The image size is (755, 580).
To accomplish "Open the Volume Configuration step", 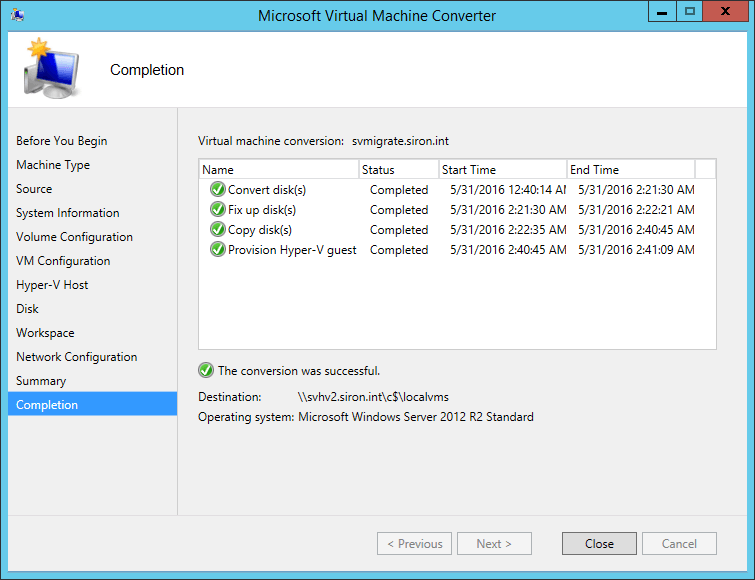I will 74,237.
